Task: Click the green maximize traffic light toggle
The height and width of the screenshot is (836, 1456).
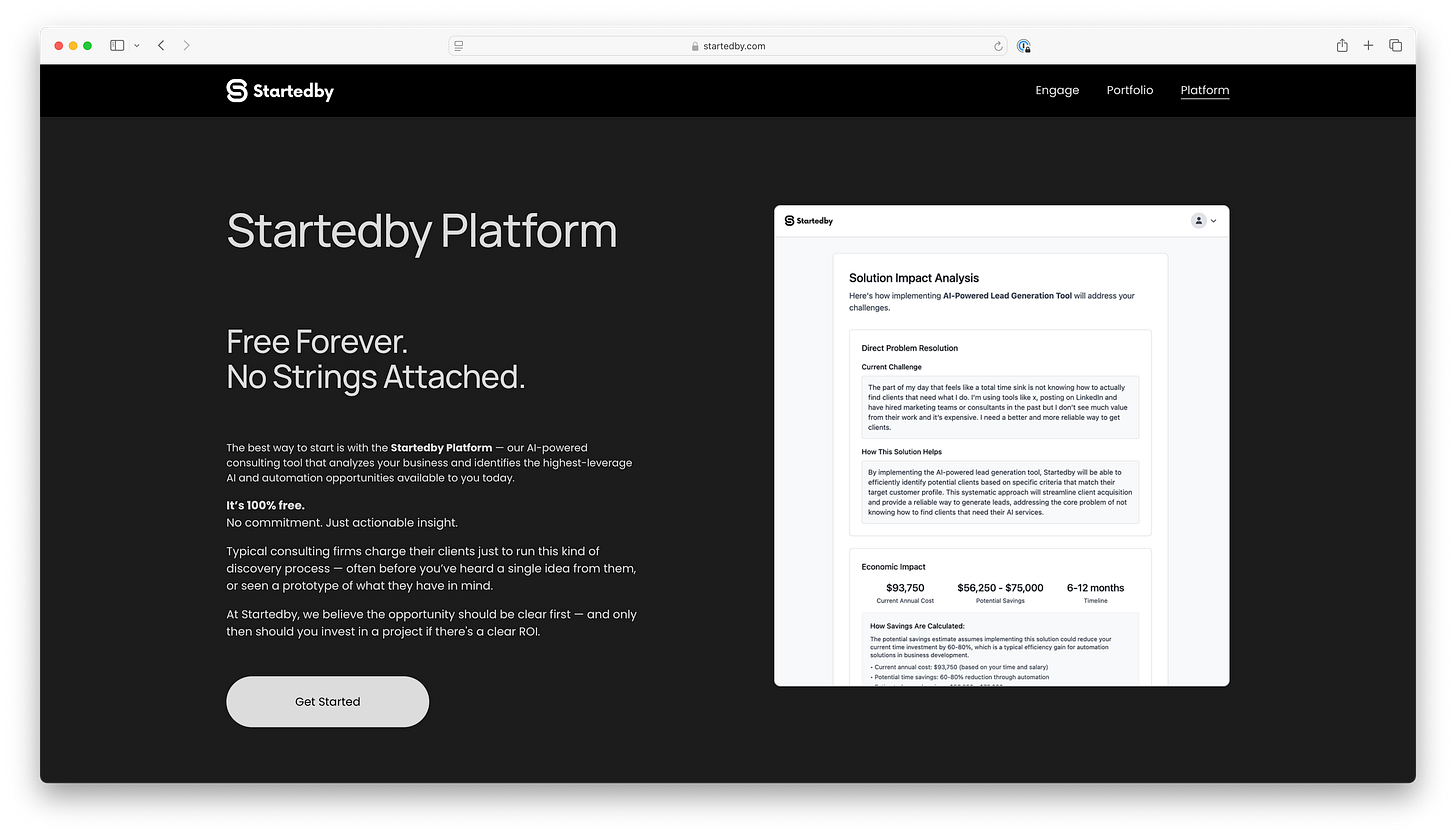Action: [87, 45]
